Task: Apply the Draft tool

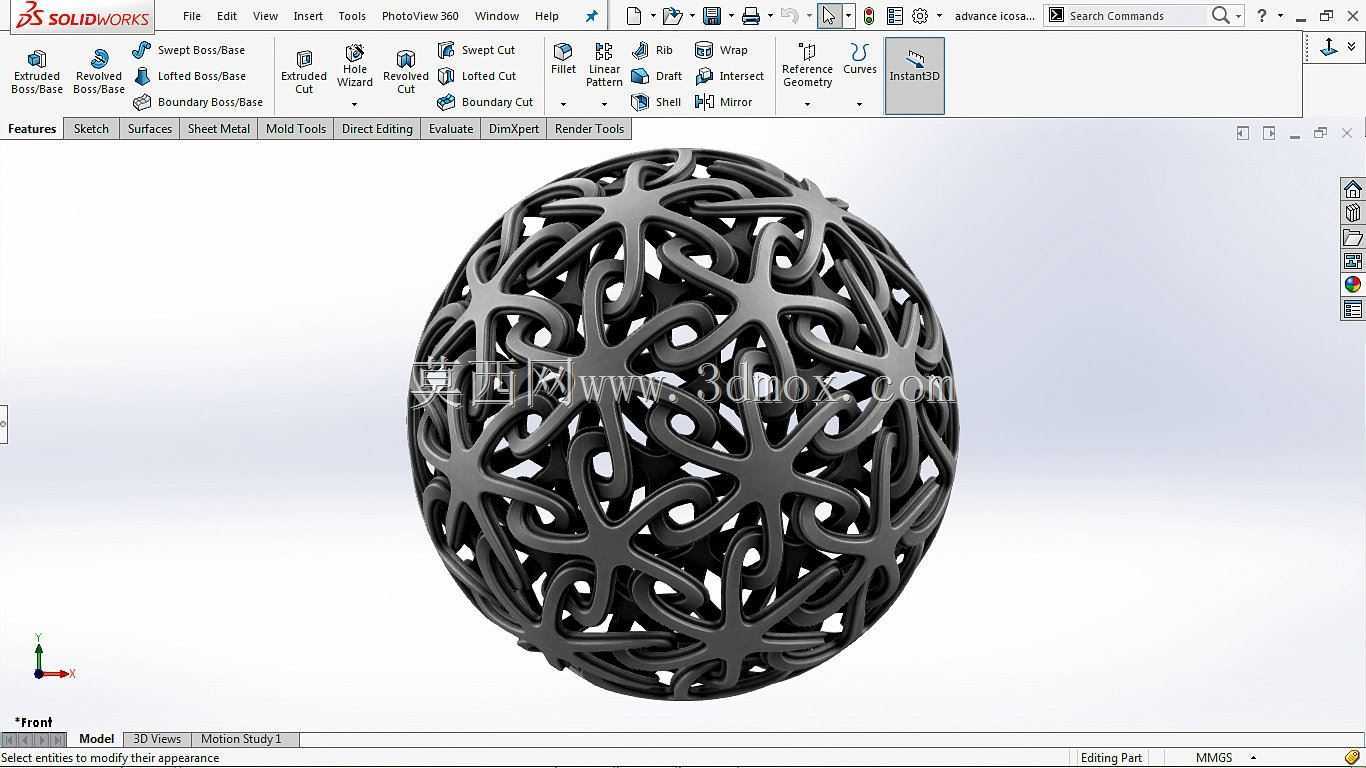Action: [x=656, y=76]
